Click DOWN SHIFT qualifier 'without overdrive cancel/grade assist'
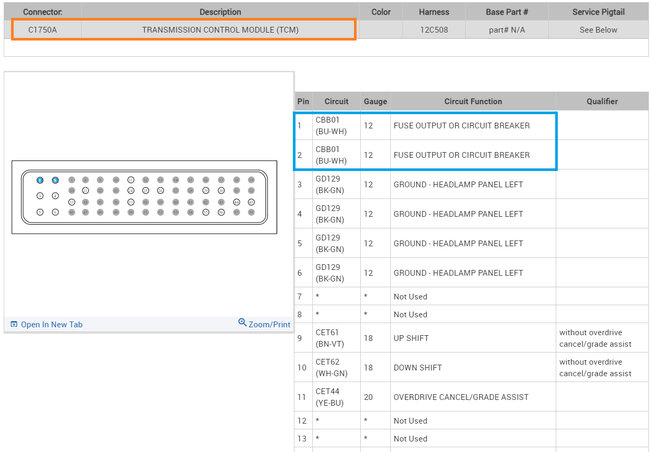 (x=595, y=367)
